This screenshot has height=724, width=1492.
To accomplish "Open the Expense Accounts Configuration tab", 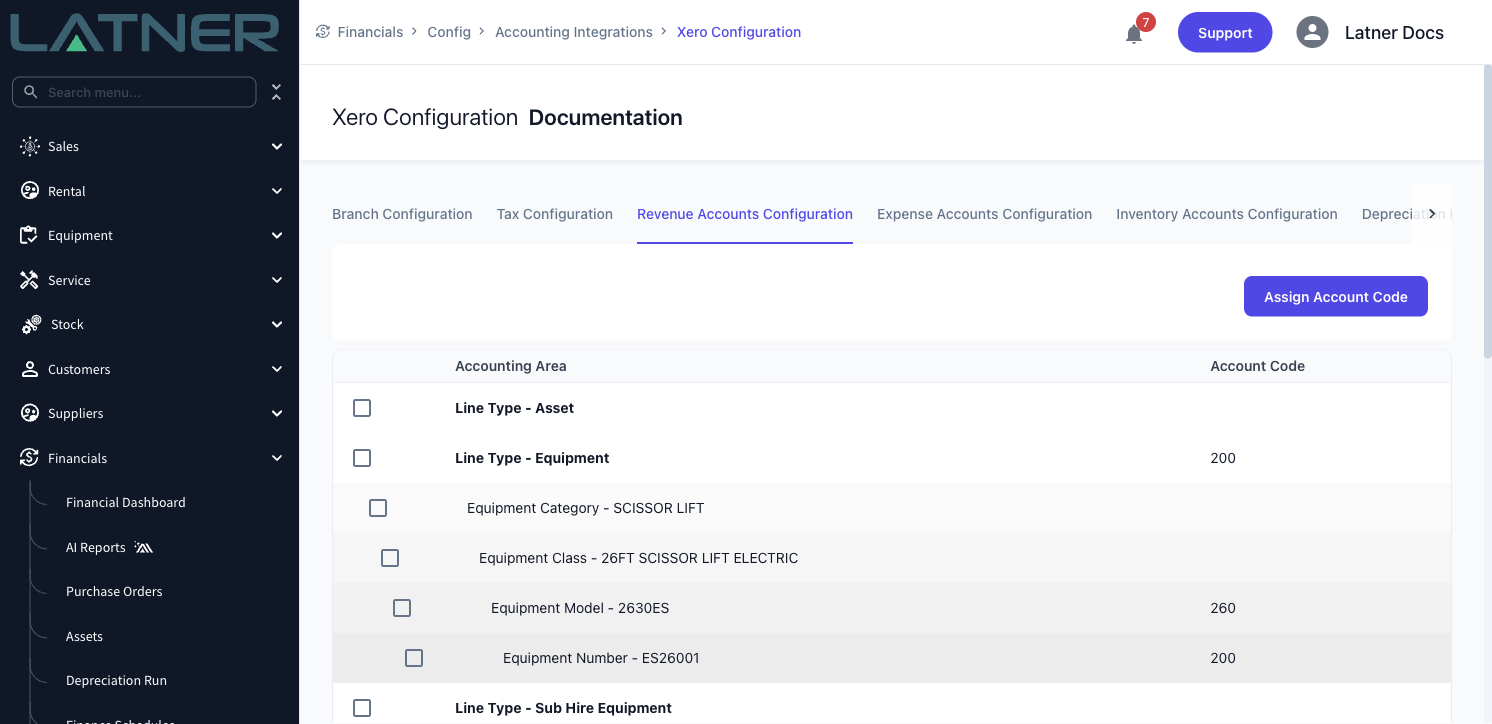I will tap(984, 214).
